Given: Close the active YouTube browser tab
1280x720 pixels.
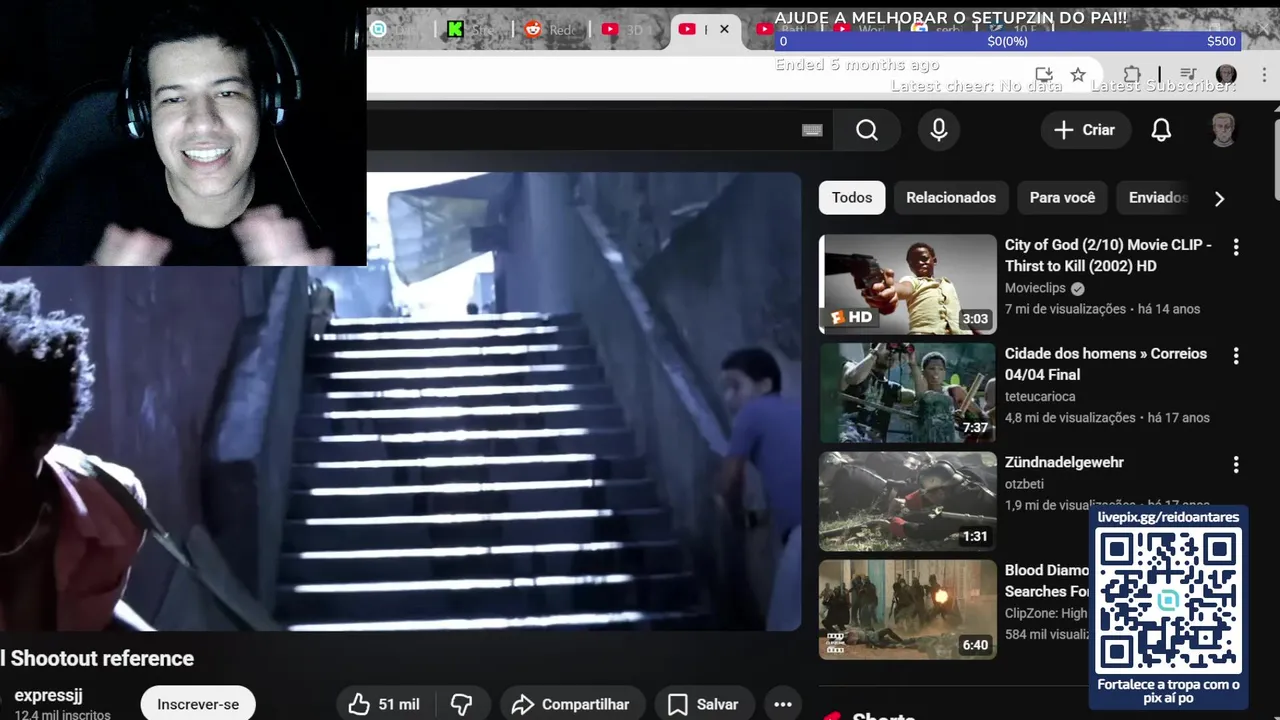Looking at the screenshot, I should pos(724,29).
